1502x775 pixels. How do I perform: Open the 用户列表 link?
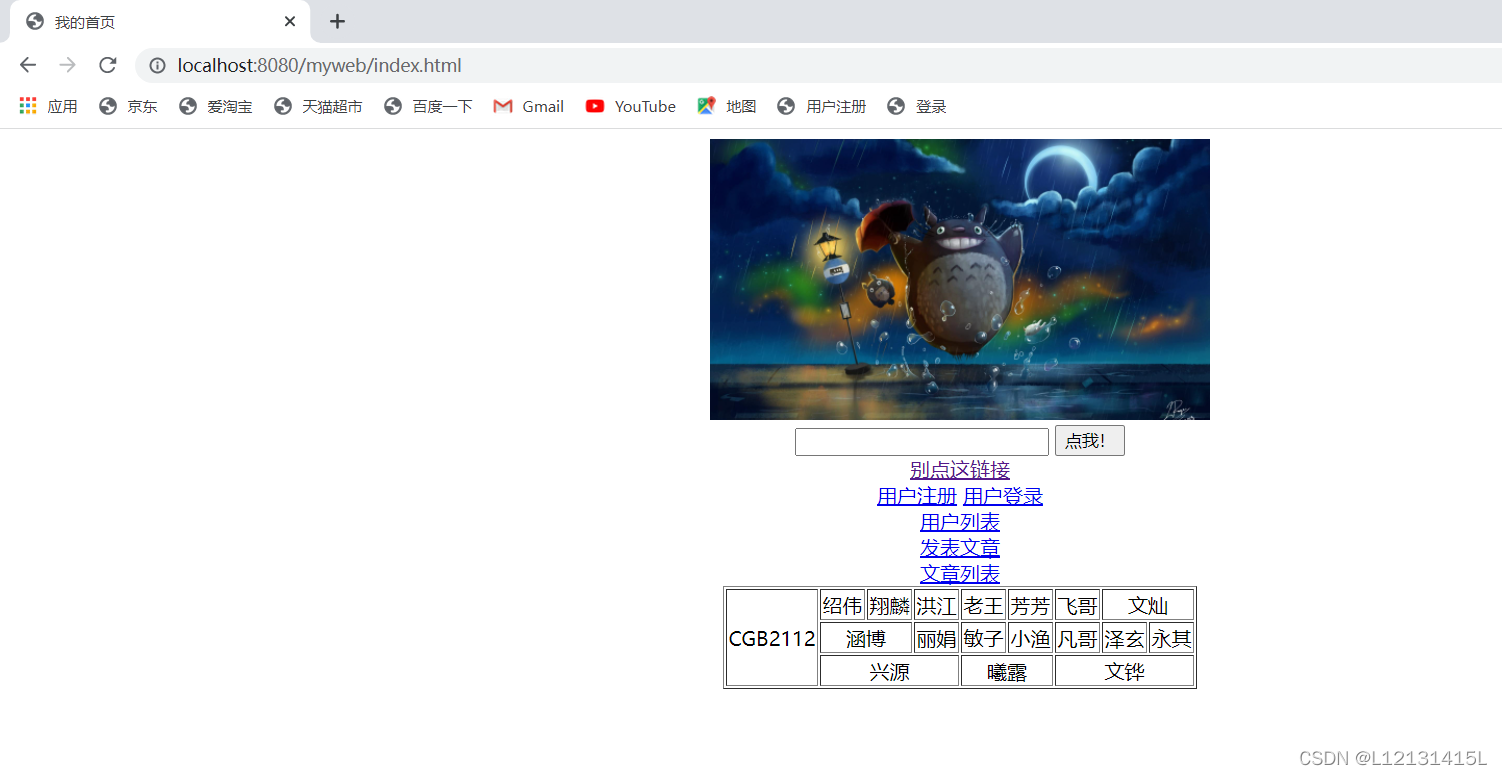coord(960,521)
